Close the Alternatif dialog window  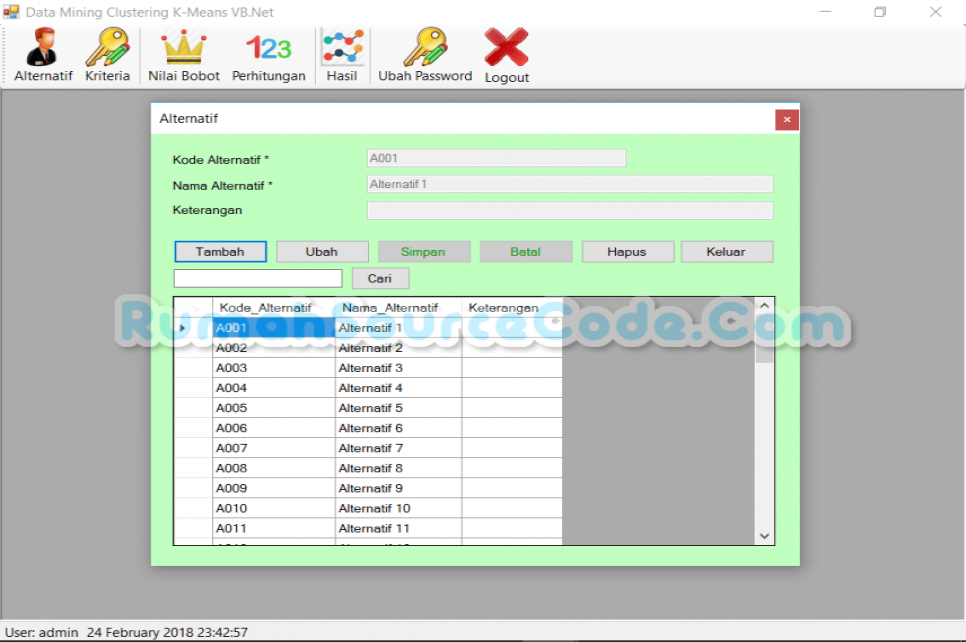(786, 119)
